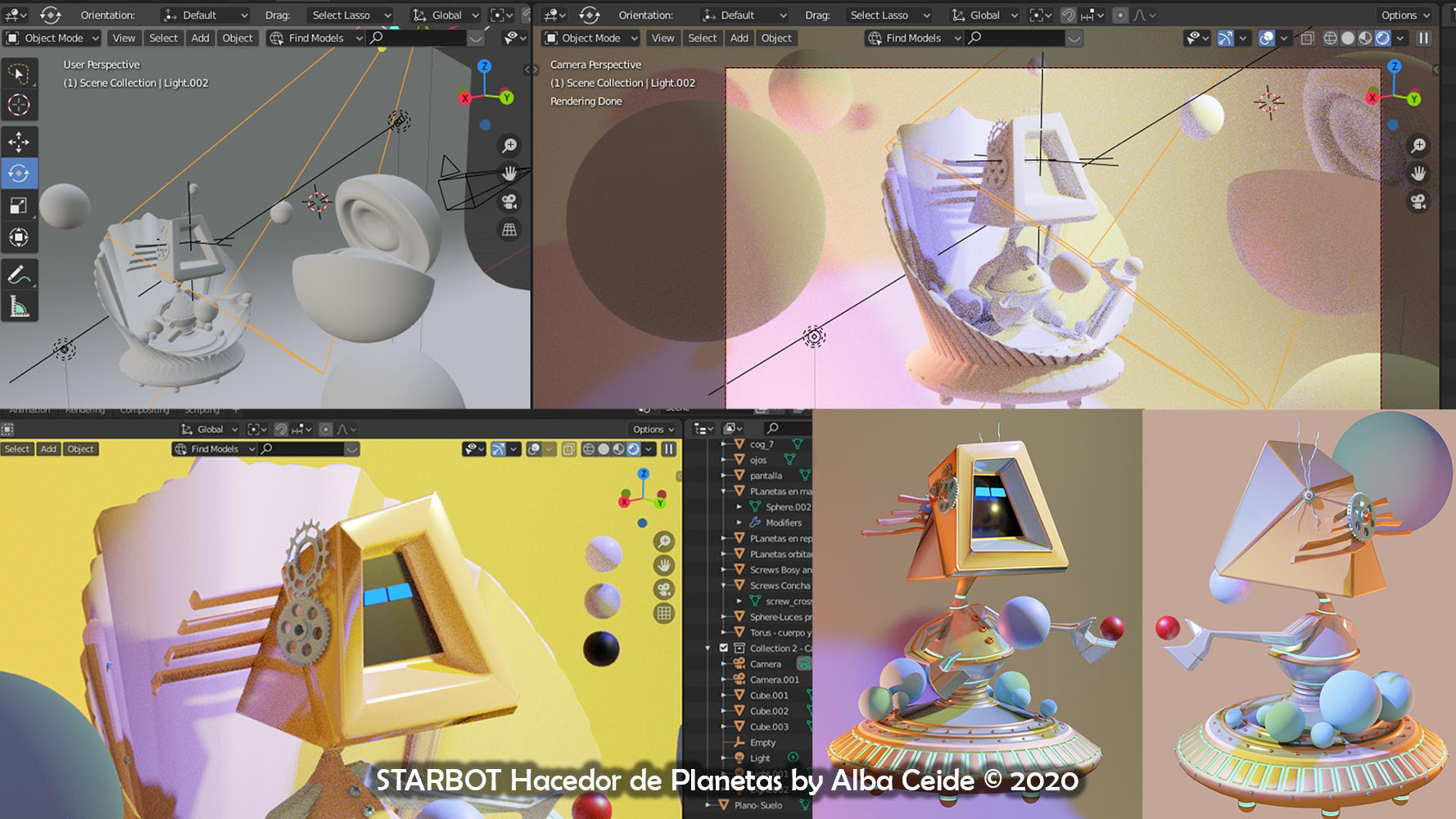Click Add button in yellow render viewport header

point(49,449)
